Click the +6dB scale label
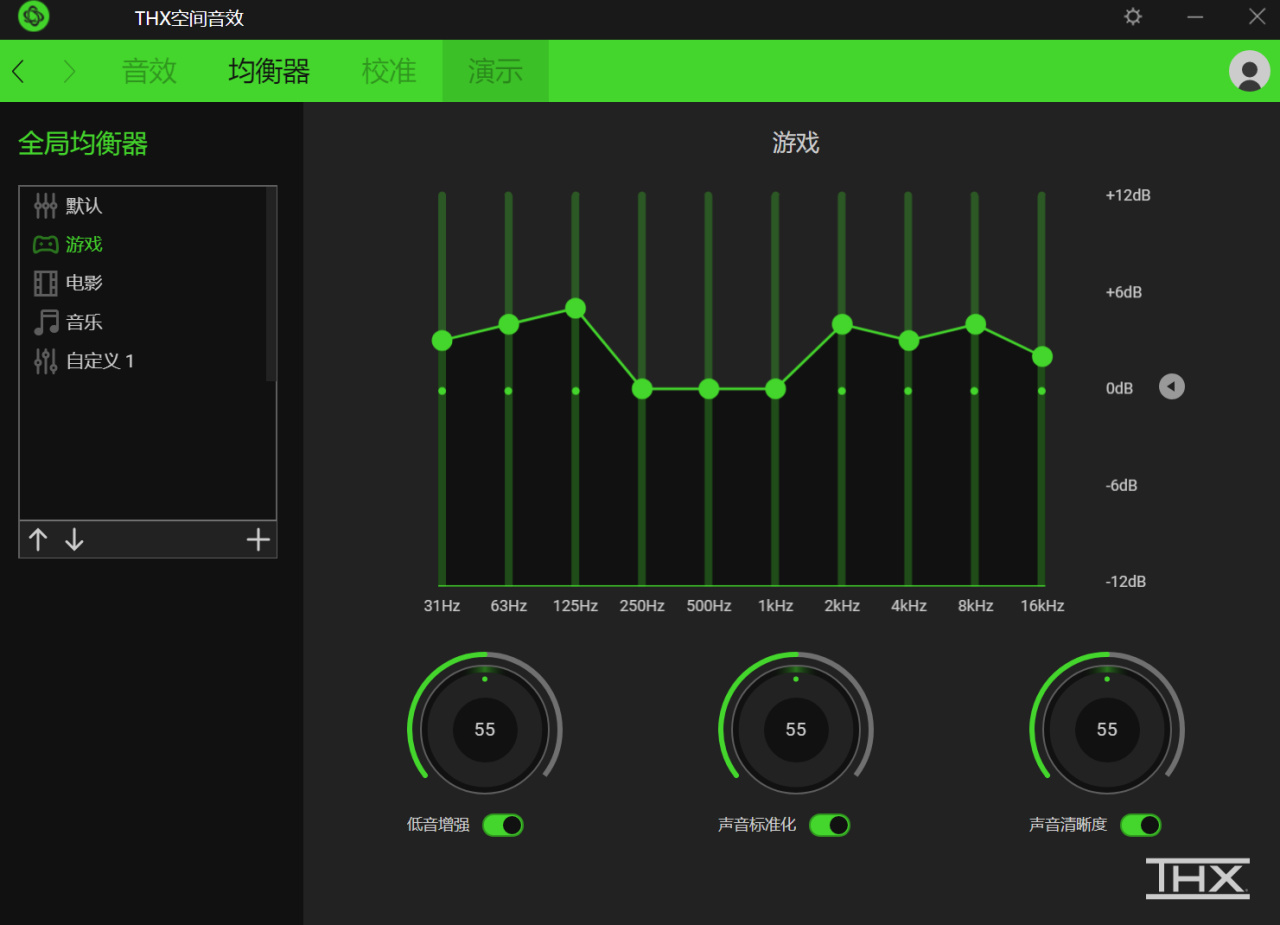 [1124, 292]
